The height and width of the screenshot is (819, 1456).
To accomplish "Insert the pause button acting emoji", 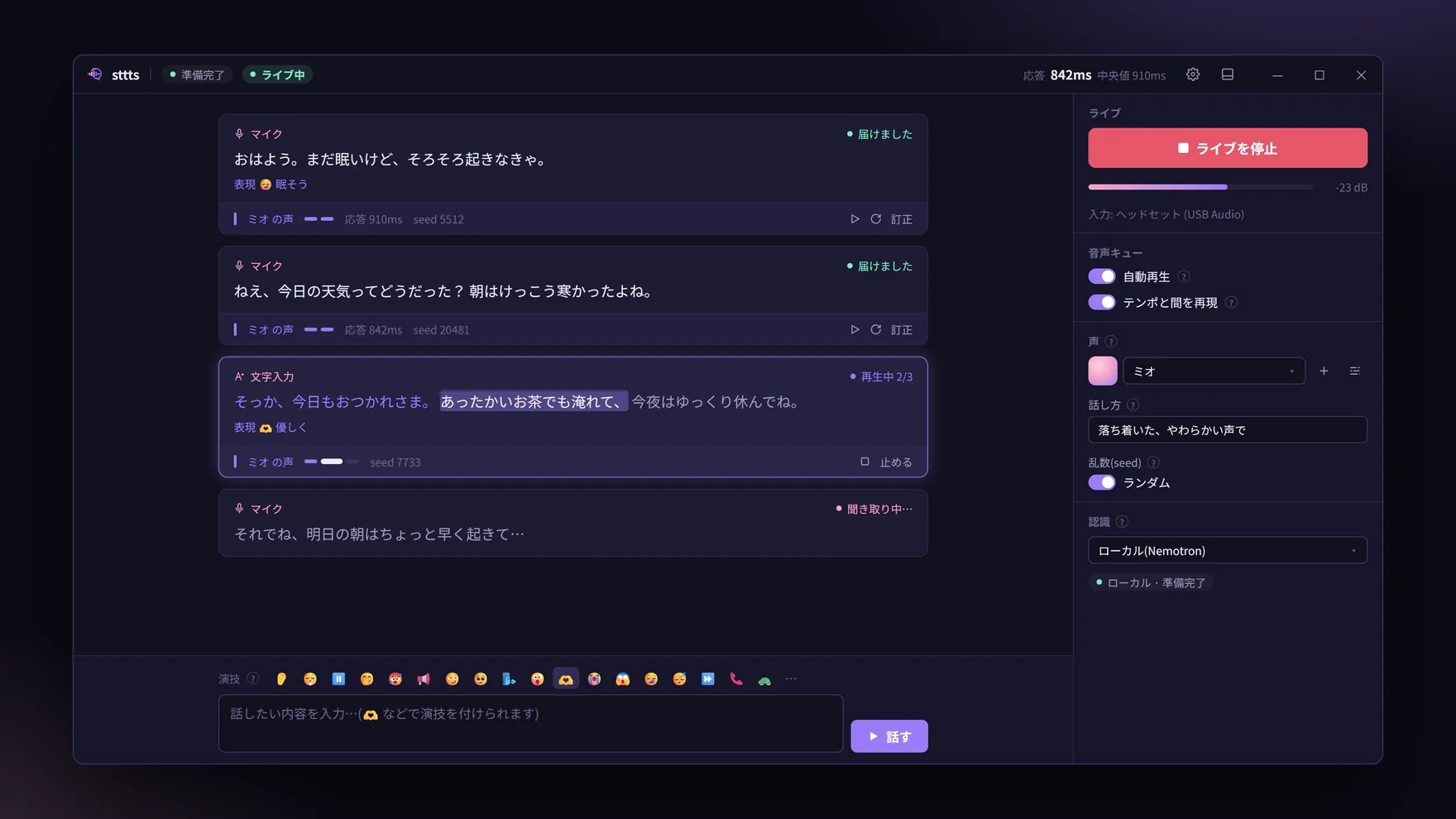I will point(338,679).
